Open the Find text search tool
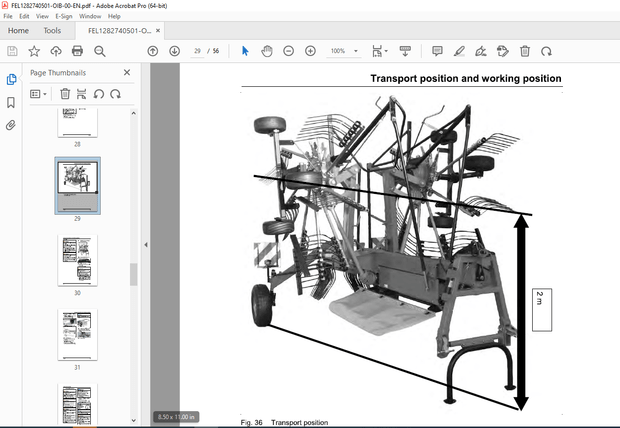Image resolution: width=620 pixels, height=428 pixels. [x=100, y=51]
